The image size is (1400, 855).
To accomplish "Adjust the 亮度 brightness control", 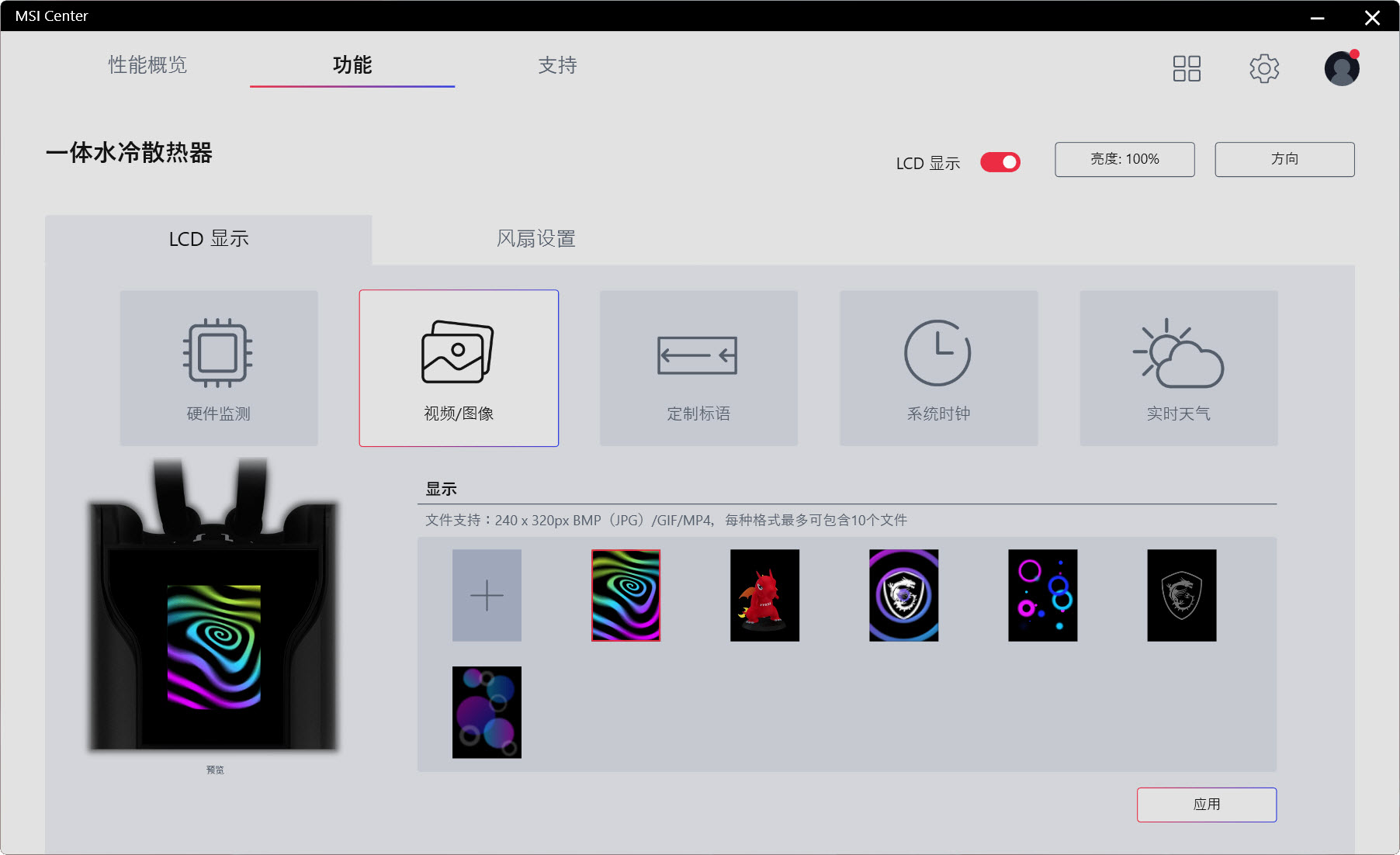I will (x=1124, y=159).
